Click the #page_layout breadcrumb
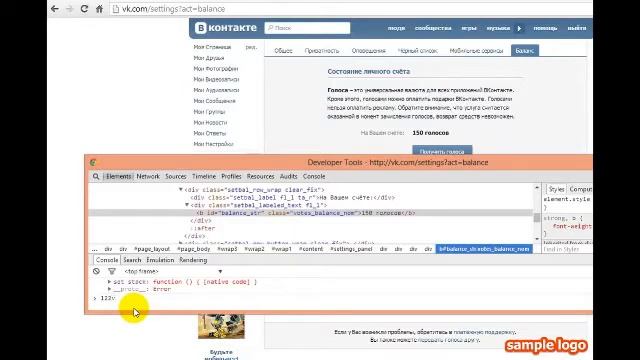640x360 pixels. pos(152,249)
